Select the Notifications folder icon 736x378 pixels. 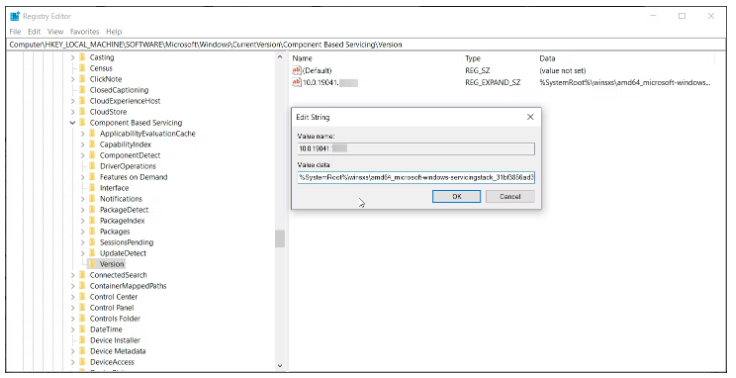(x=92, y=199)
